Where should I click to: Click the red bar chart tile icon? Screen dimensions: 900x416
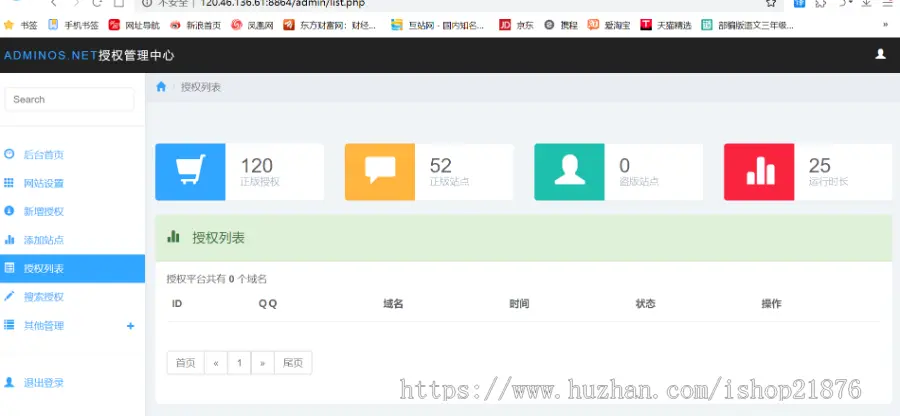point(759,172)
